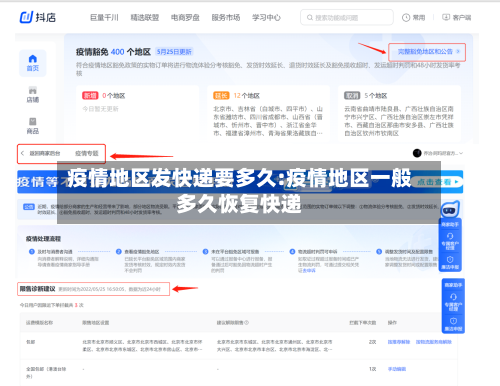The width and height of the screenshot is (500, 386).
Task: Click 点击查看 button on banner
Action: 436,182
